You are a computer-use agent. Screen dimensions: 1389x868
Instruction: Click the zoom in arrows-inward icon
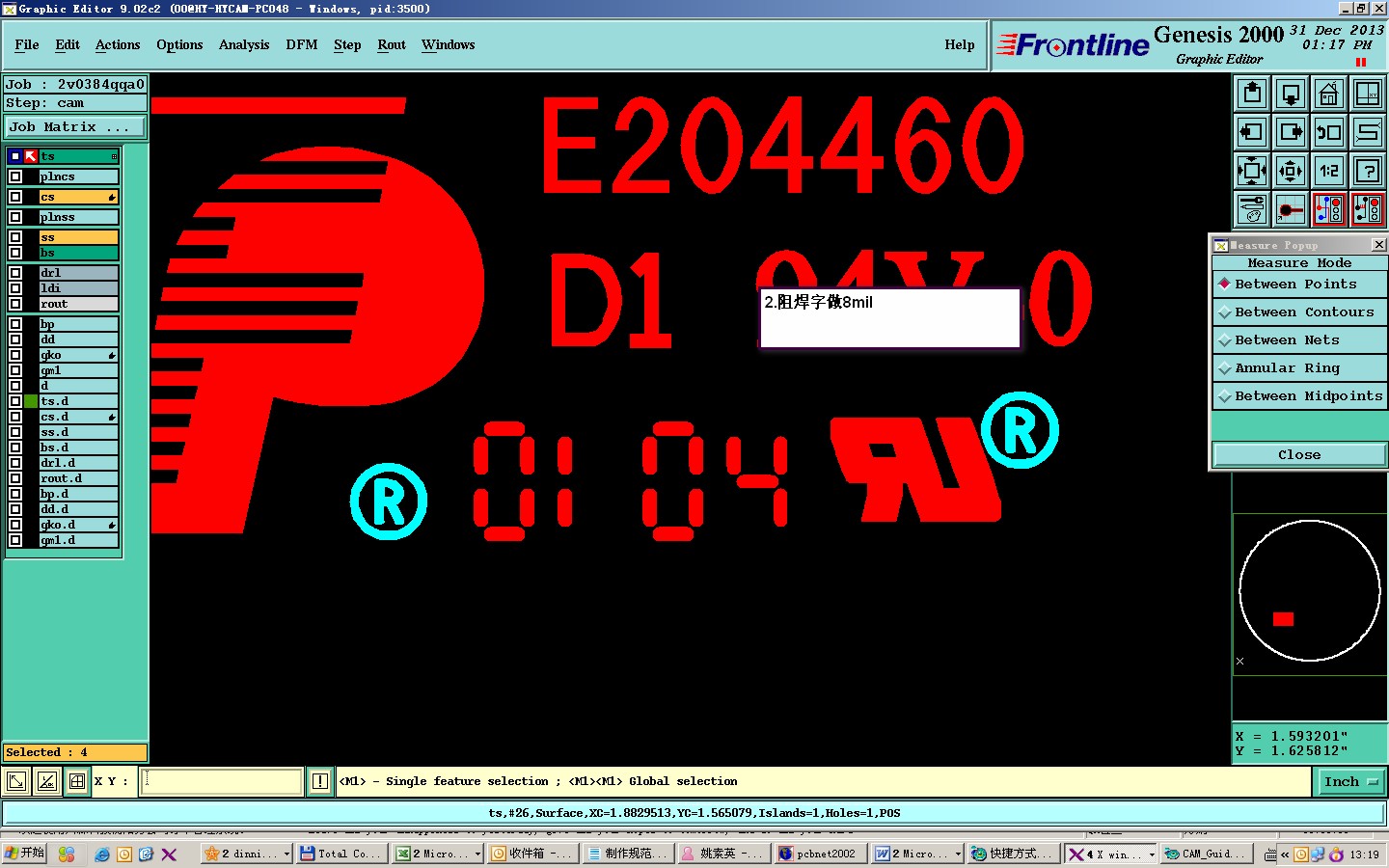coord(1252,171)
